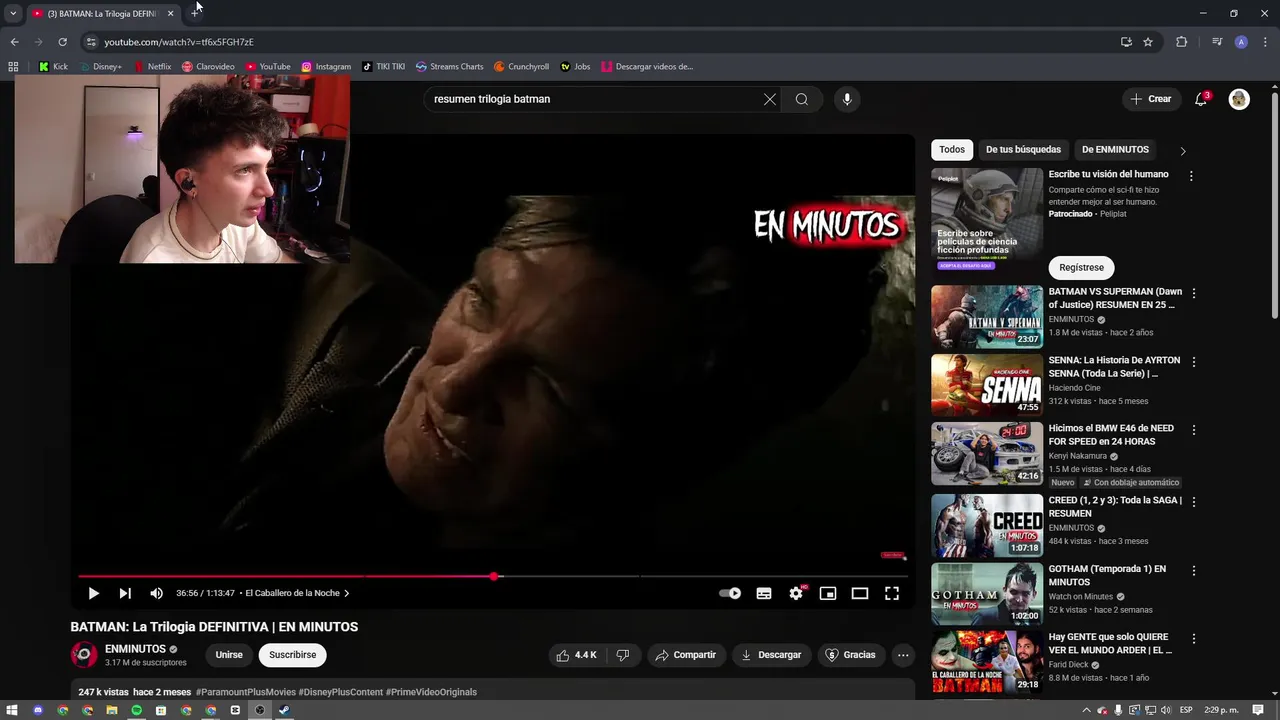Bookmark this page with the star icon
Screen dimensions: 1280x720
pos(1148,42)
